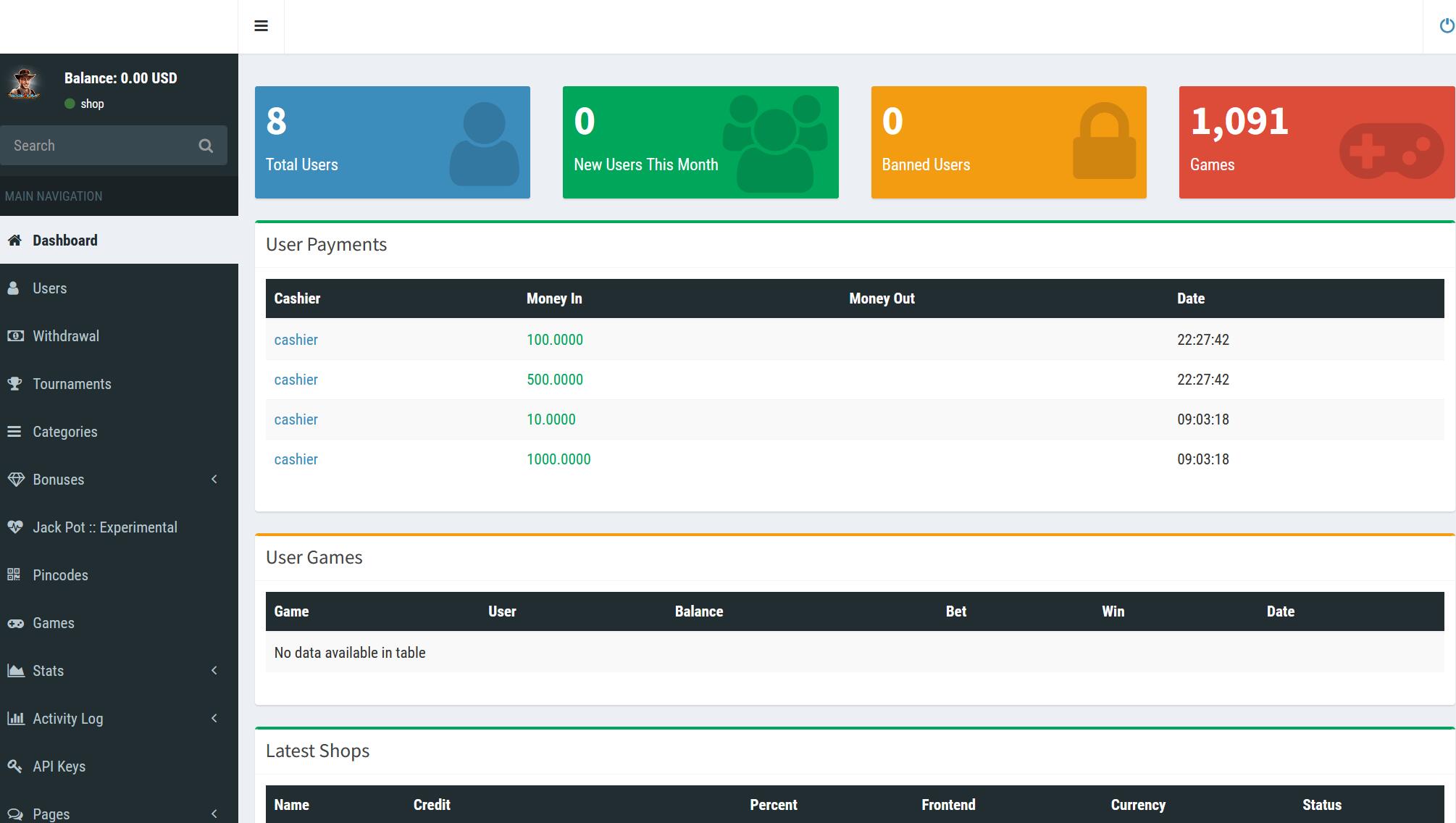Viewport: 1456px width, 823px height.
Task: Click 'No data available in table' row
Action: [855, 652]
